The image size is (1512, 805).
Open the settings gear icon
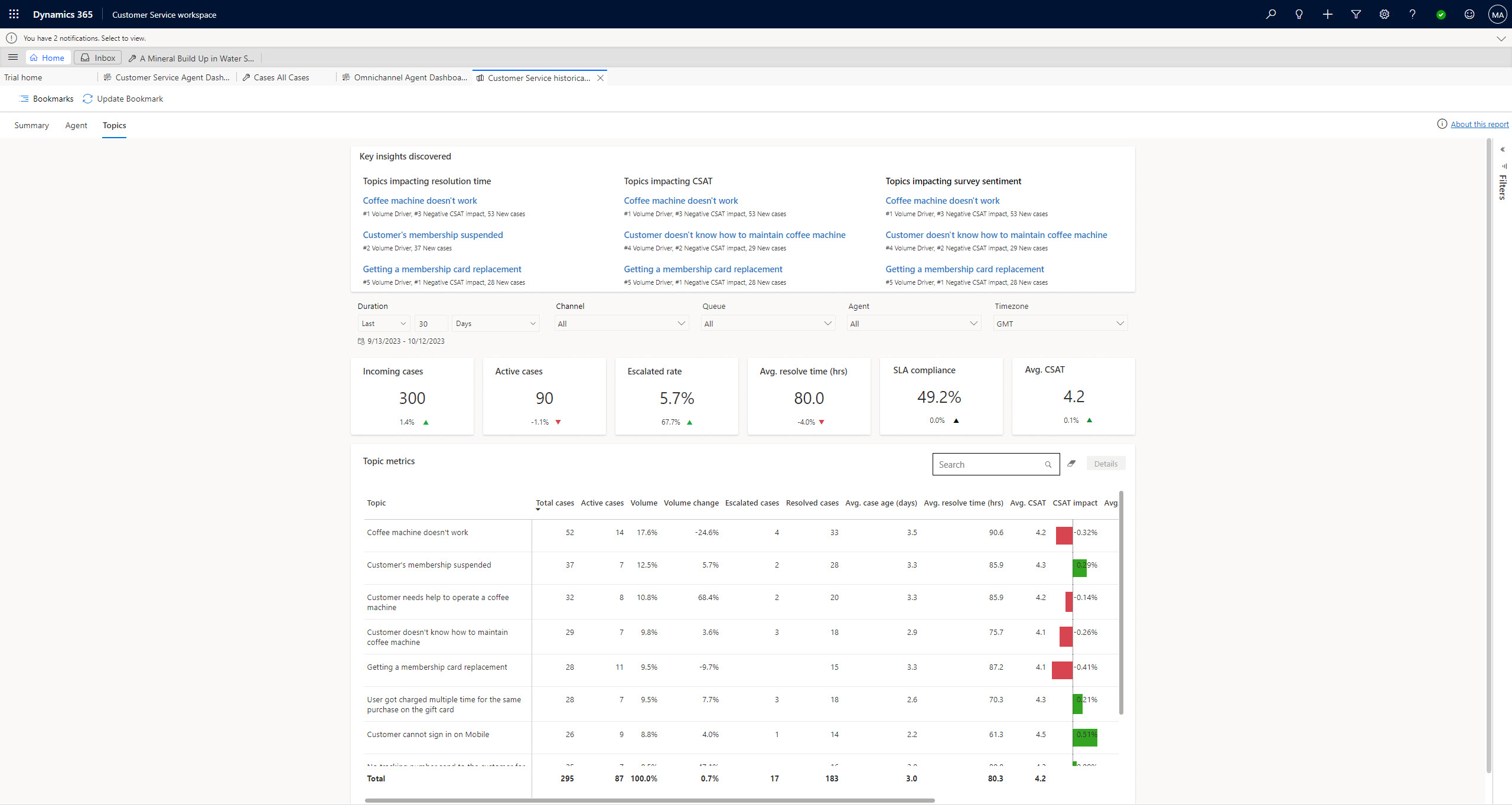(1384, 14)
